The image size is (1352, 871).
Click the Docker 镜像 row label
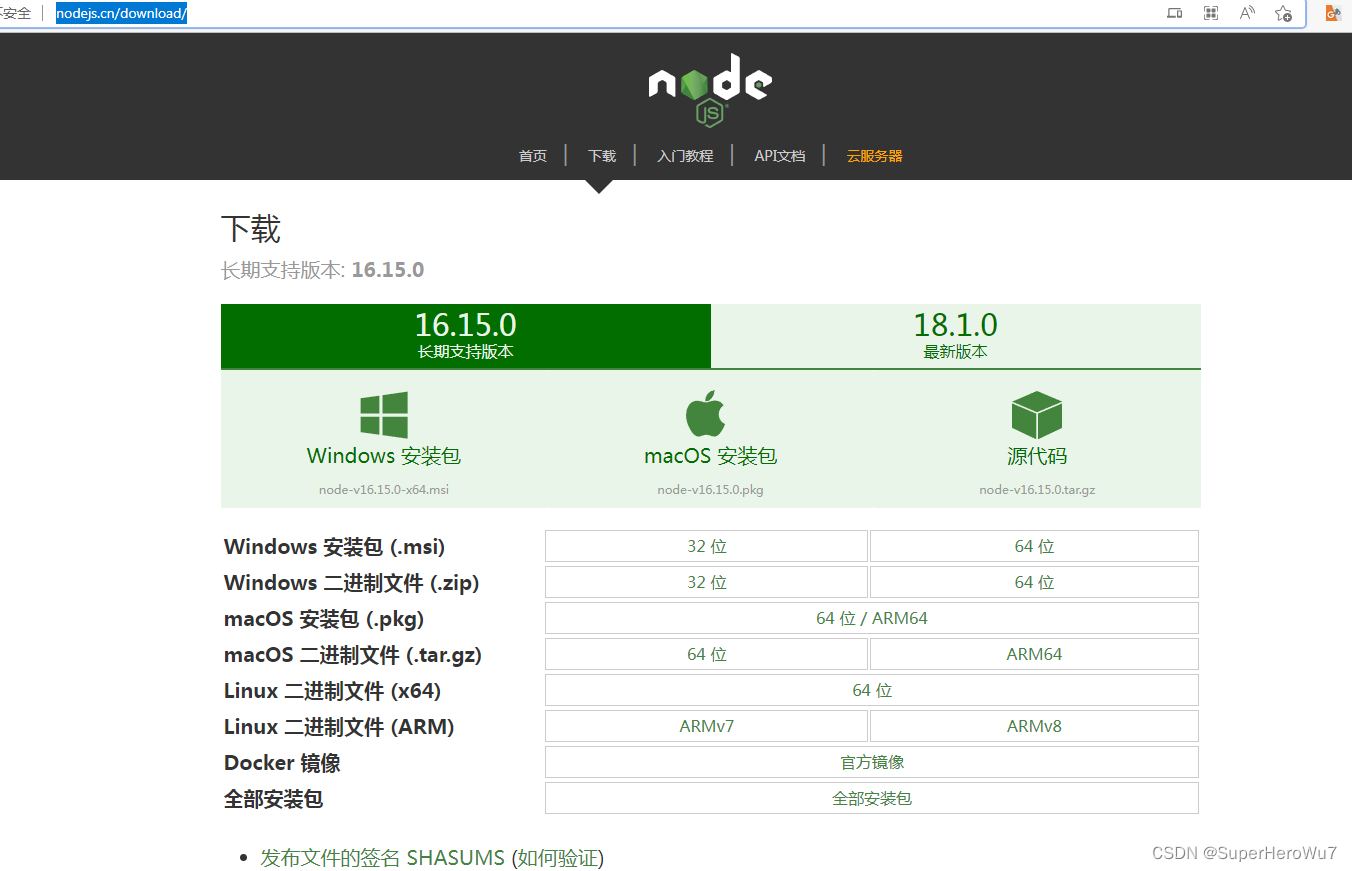(282, 763)
